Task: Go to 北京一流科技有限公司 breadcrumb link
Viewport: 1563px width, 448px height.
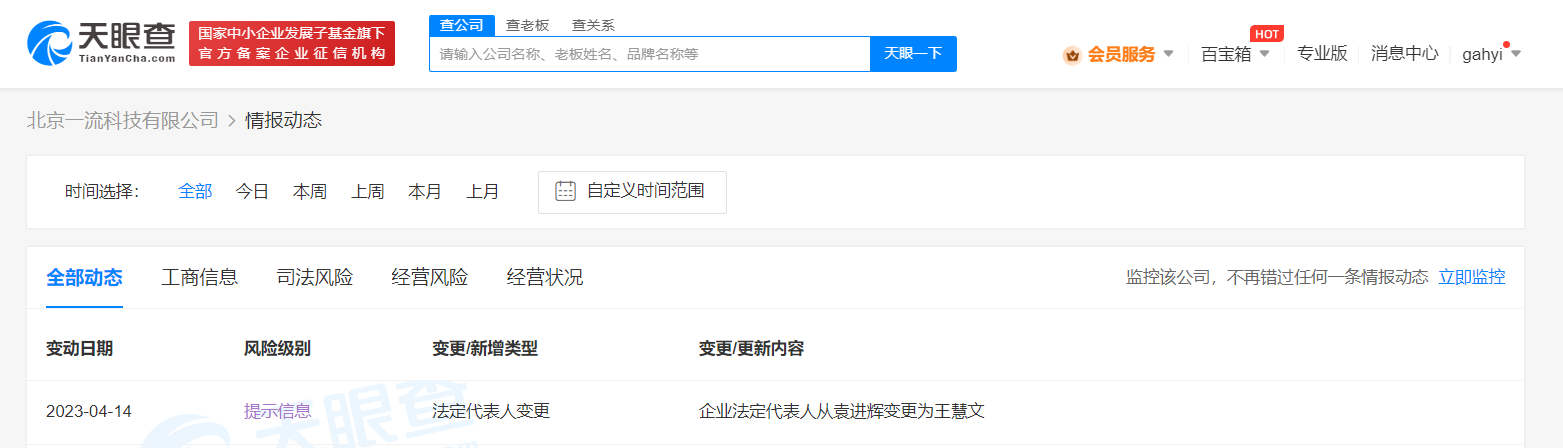Action: pos(122,120)
